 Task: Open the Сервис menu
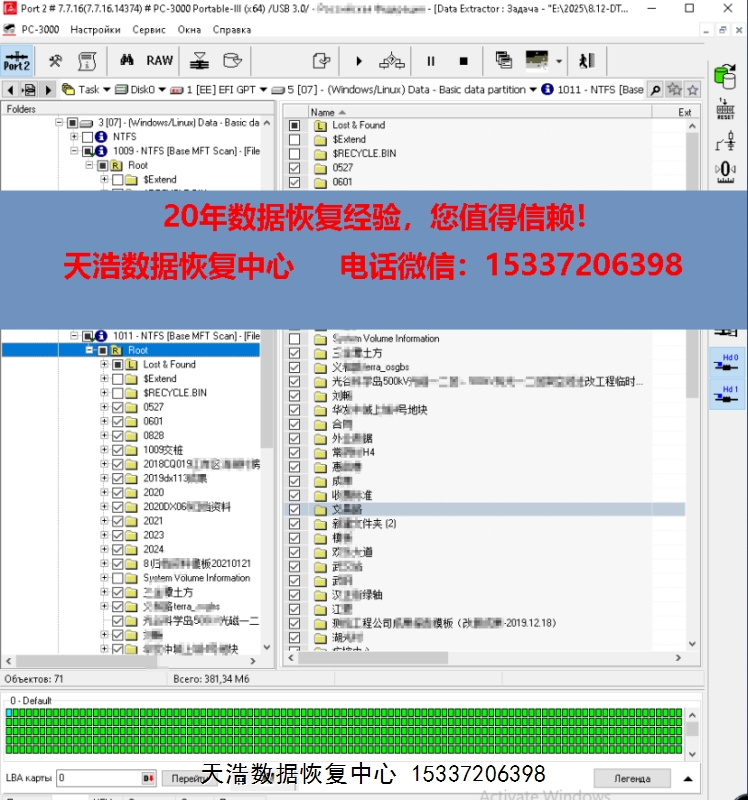click(x=149, y=29)
